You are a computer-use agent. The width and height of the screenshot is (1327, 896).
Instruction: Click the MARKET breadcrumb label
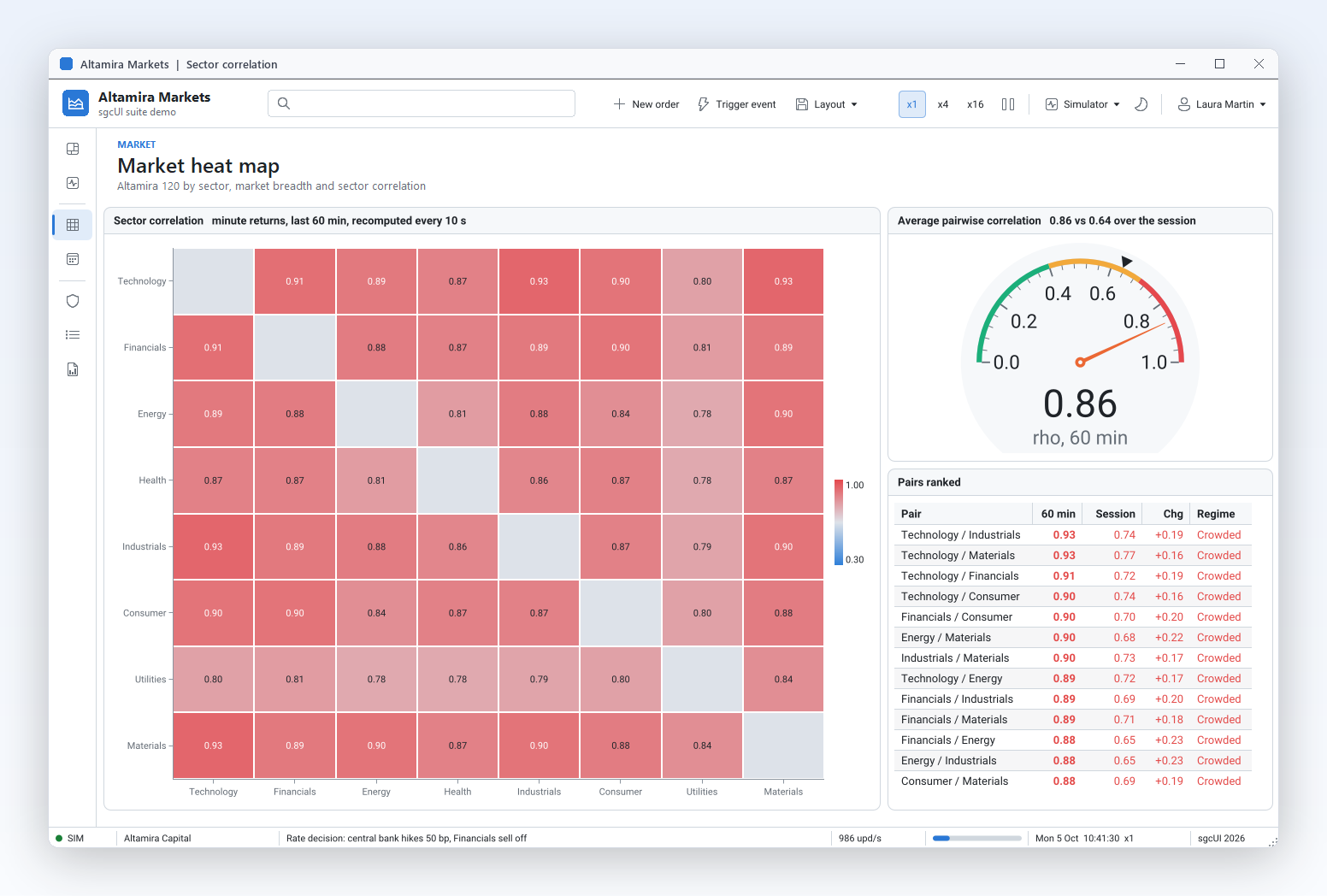click(x=137, y=144)
